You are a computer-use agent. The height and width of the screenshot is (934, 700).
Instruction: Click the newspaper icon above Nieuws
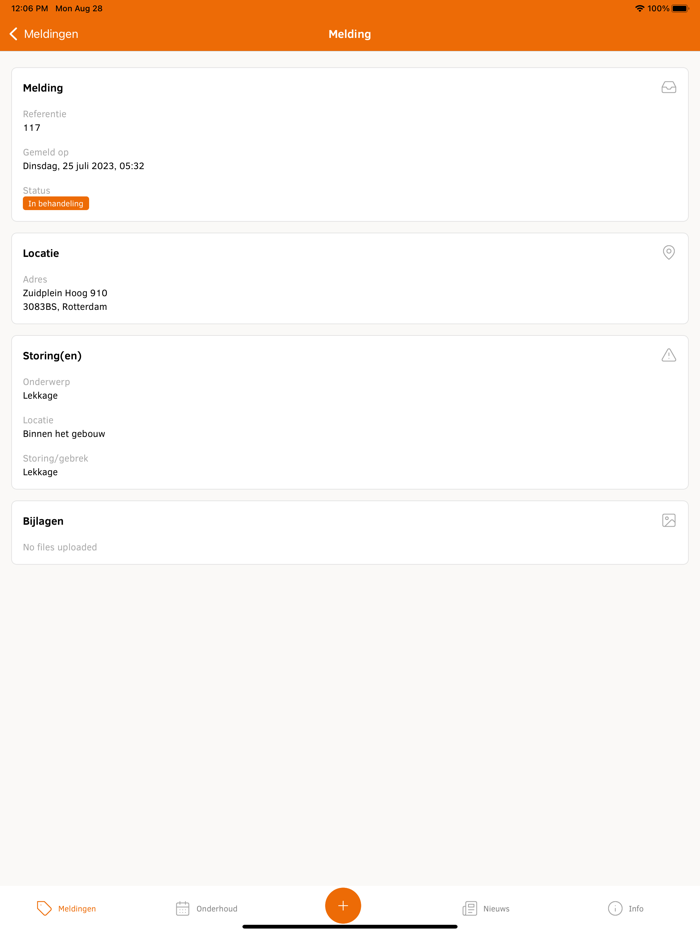coord(468,908)
